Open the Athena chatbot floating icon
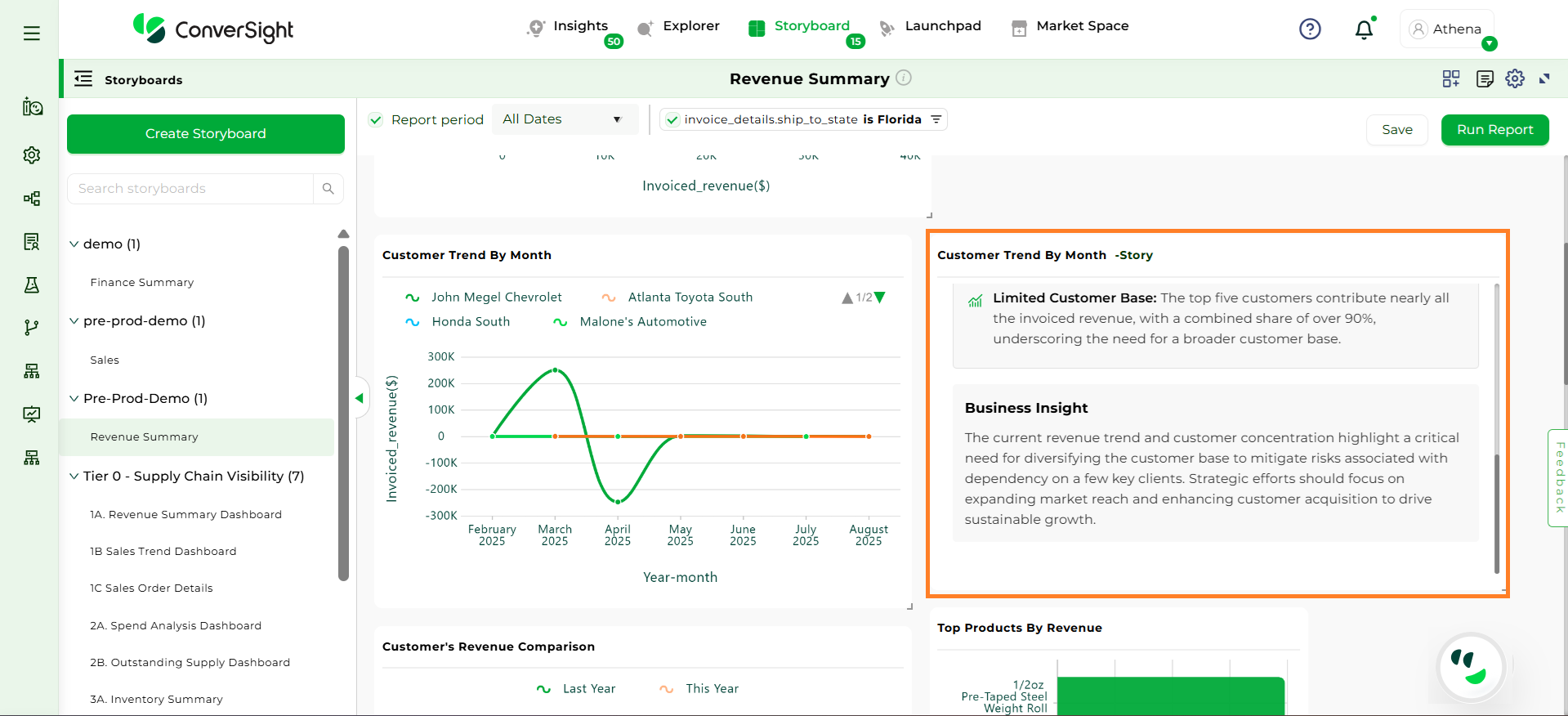 (1471, 668)
